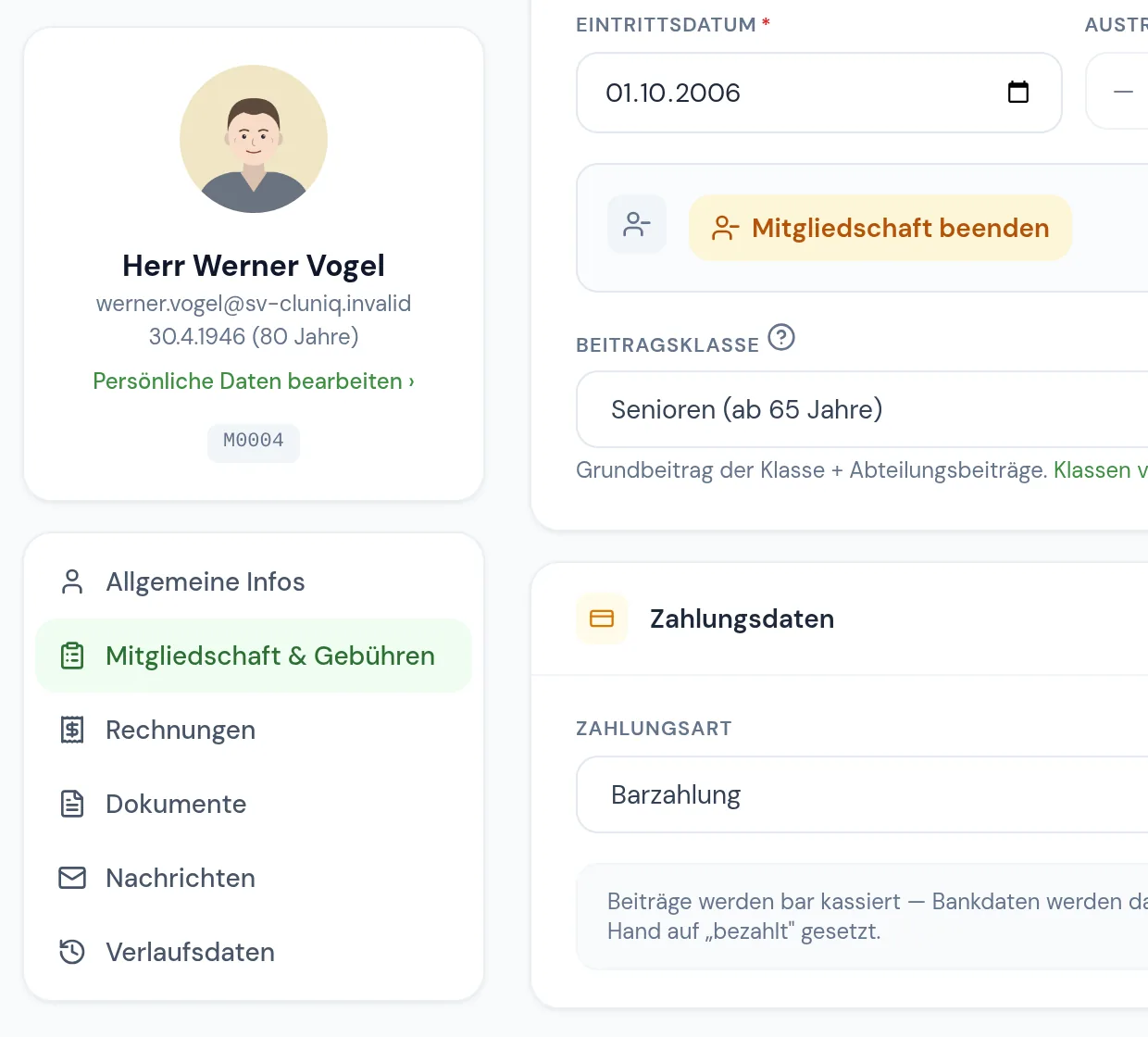Image resolution: width=1148 pixels, height=1037 pixels.
Task: Click the credit card icon beside Zahlungsdaten
Action: (x=602, y=618)
